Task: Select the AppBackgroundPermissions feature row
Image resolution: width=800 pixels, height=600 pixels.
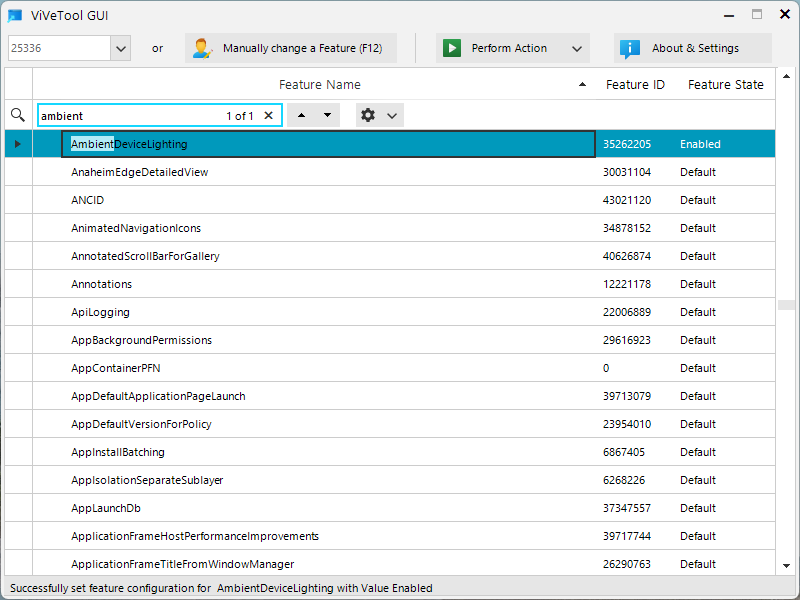Action: tap(141, 340)
